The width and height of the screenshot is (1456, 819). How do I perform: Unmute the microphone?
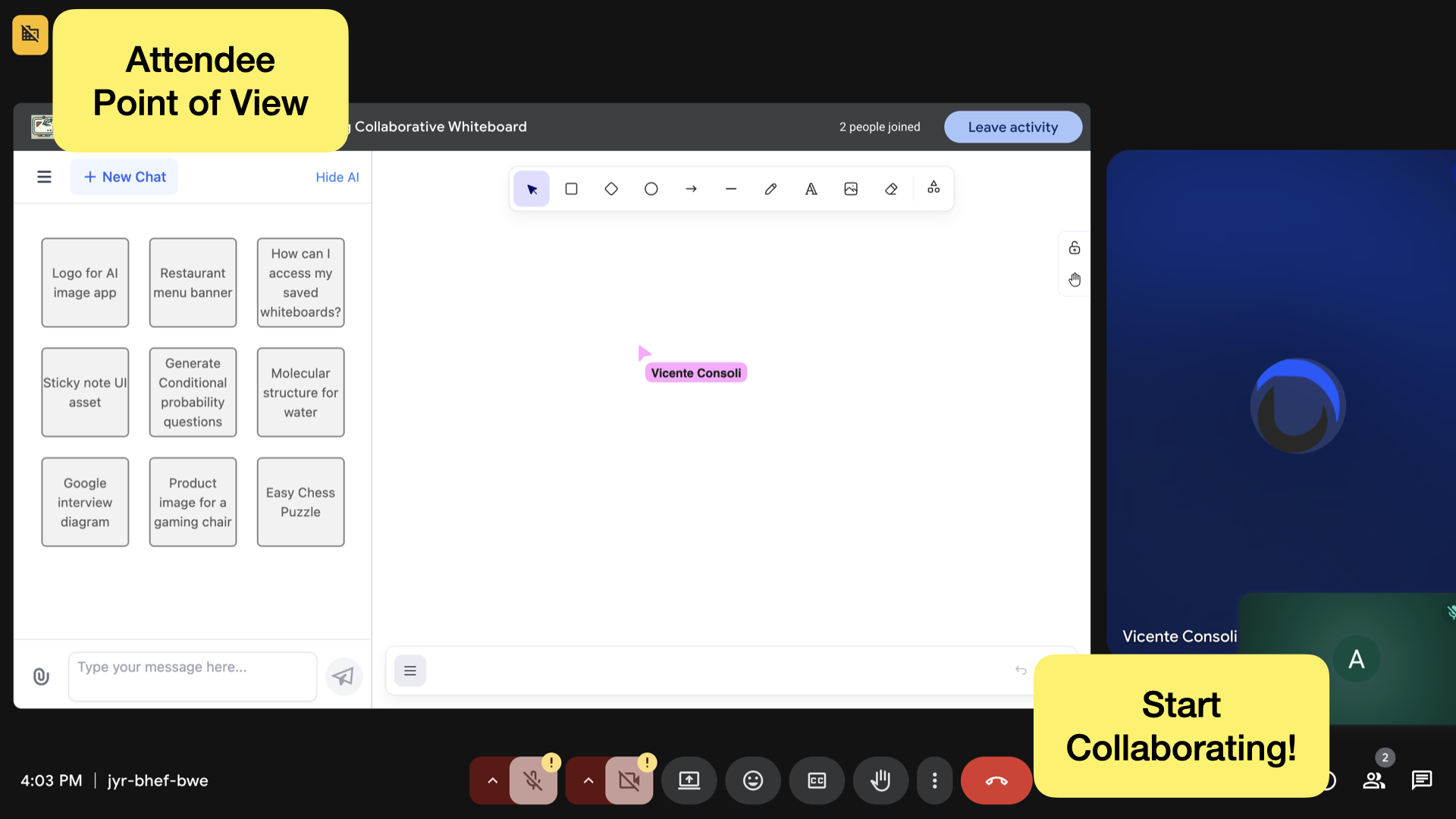tap(533, 780)
